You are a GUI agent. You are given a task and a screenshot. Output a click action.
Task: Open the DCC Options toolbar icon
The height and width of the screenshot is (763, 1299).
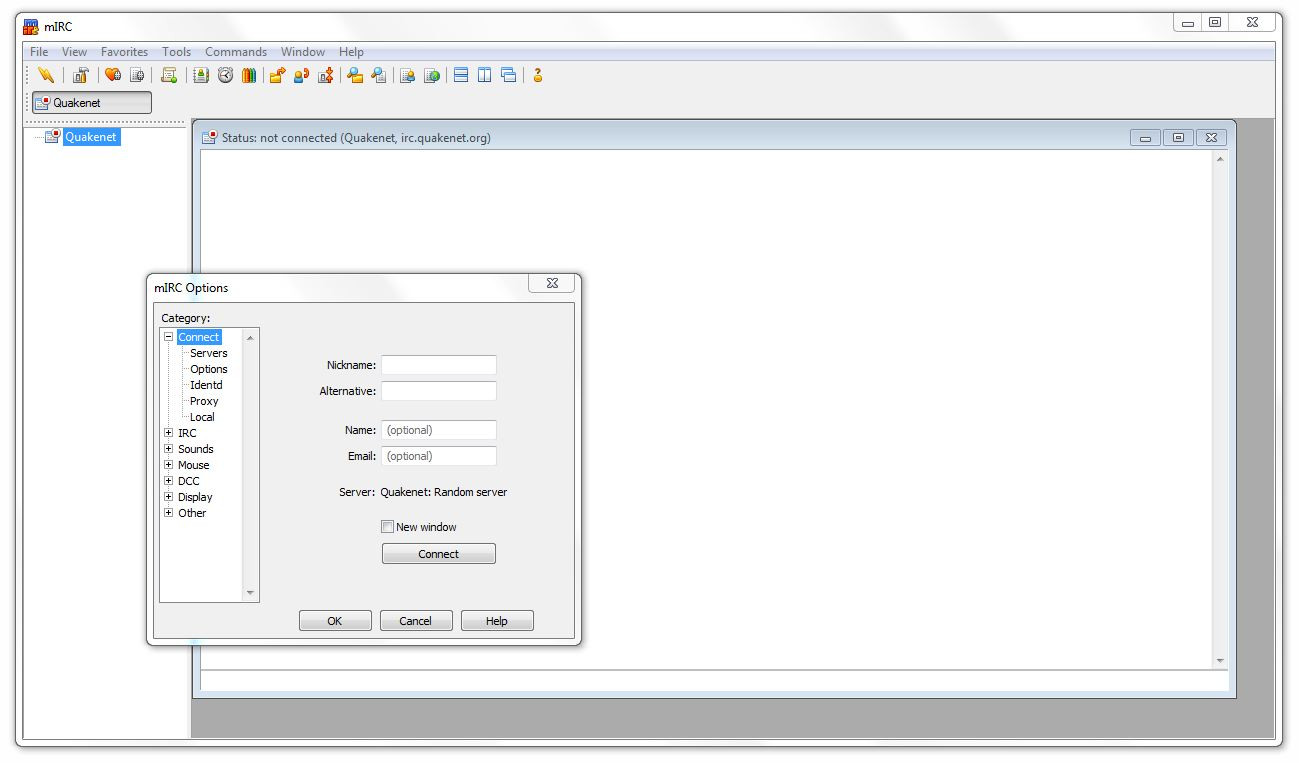point(325,75)
